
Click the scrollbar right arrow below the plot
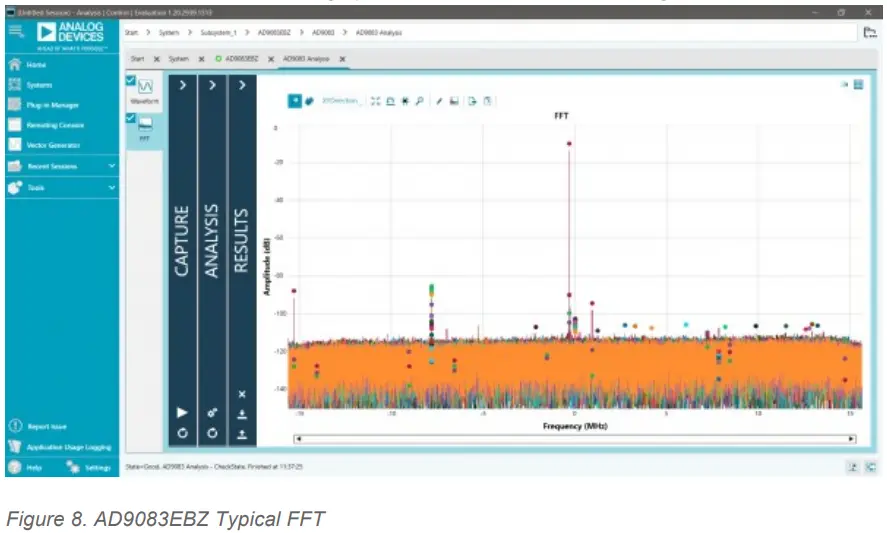[x=851, y=439]
